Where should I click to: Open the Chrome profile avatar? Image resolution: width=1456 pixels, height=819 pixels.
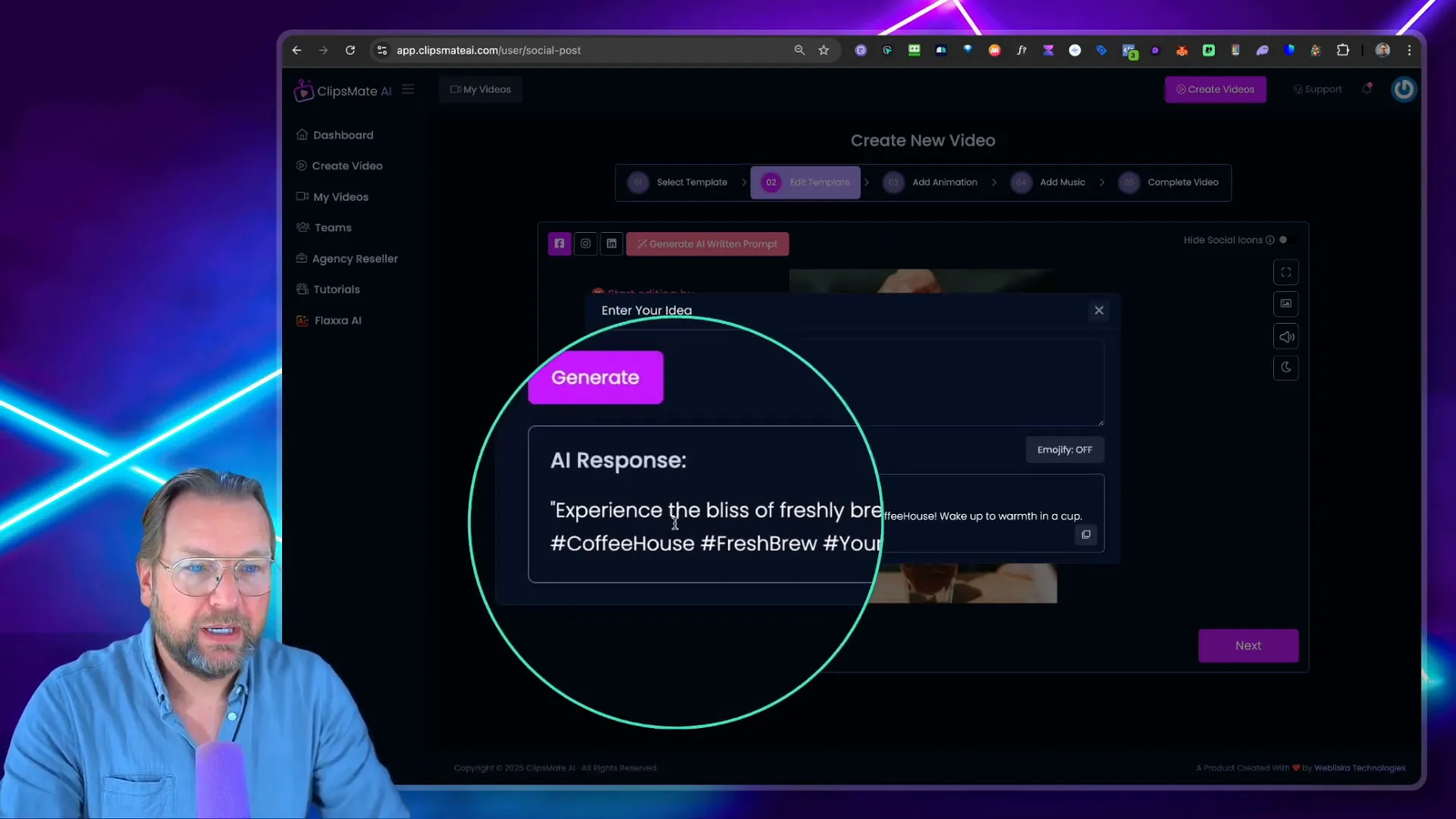tap(1382, 50)
